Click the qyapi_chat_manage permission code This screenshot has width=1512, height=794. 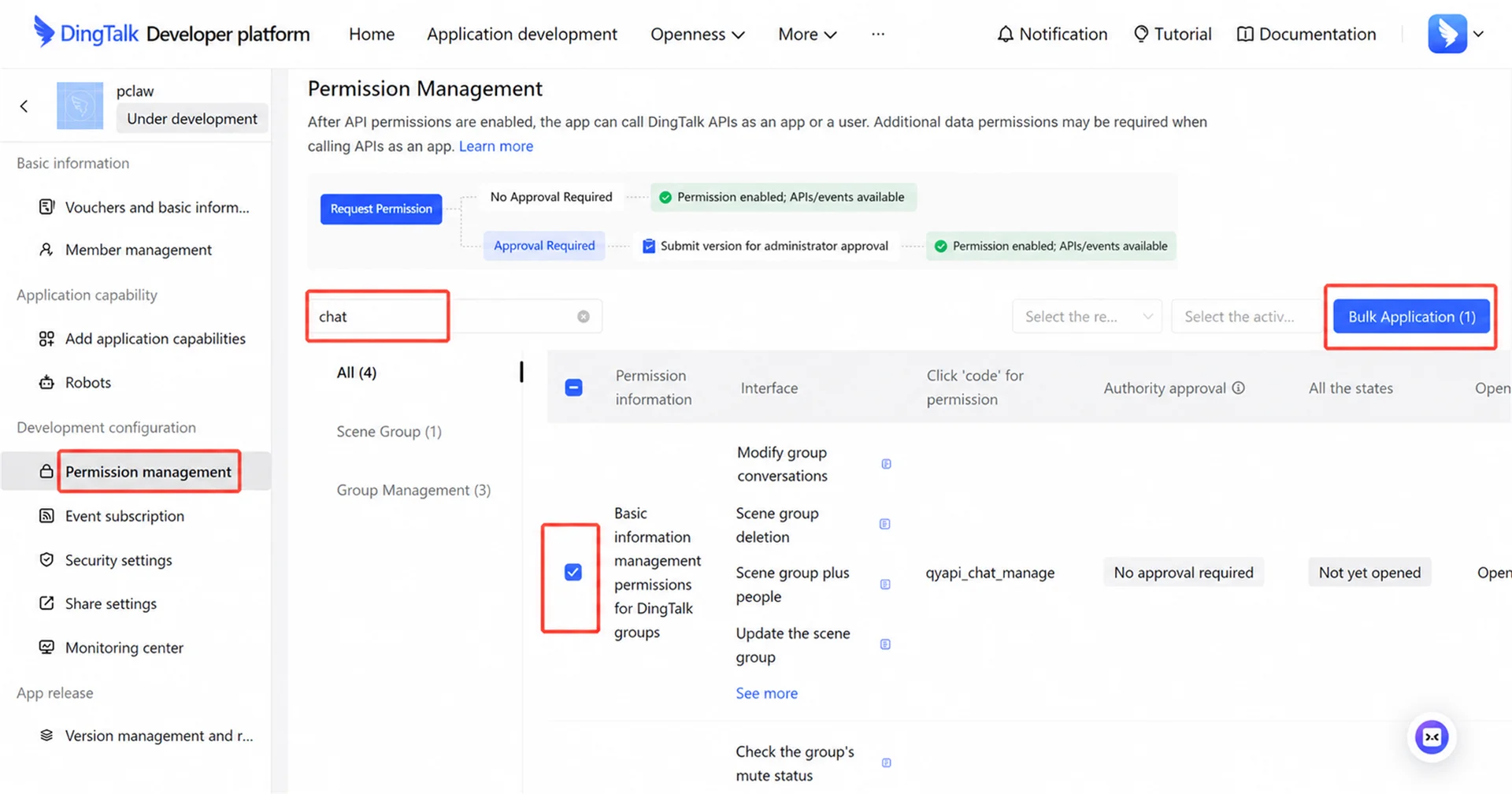pos(990,573)
